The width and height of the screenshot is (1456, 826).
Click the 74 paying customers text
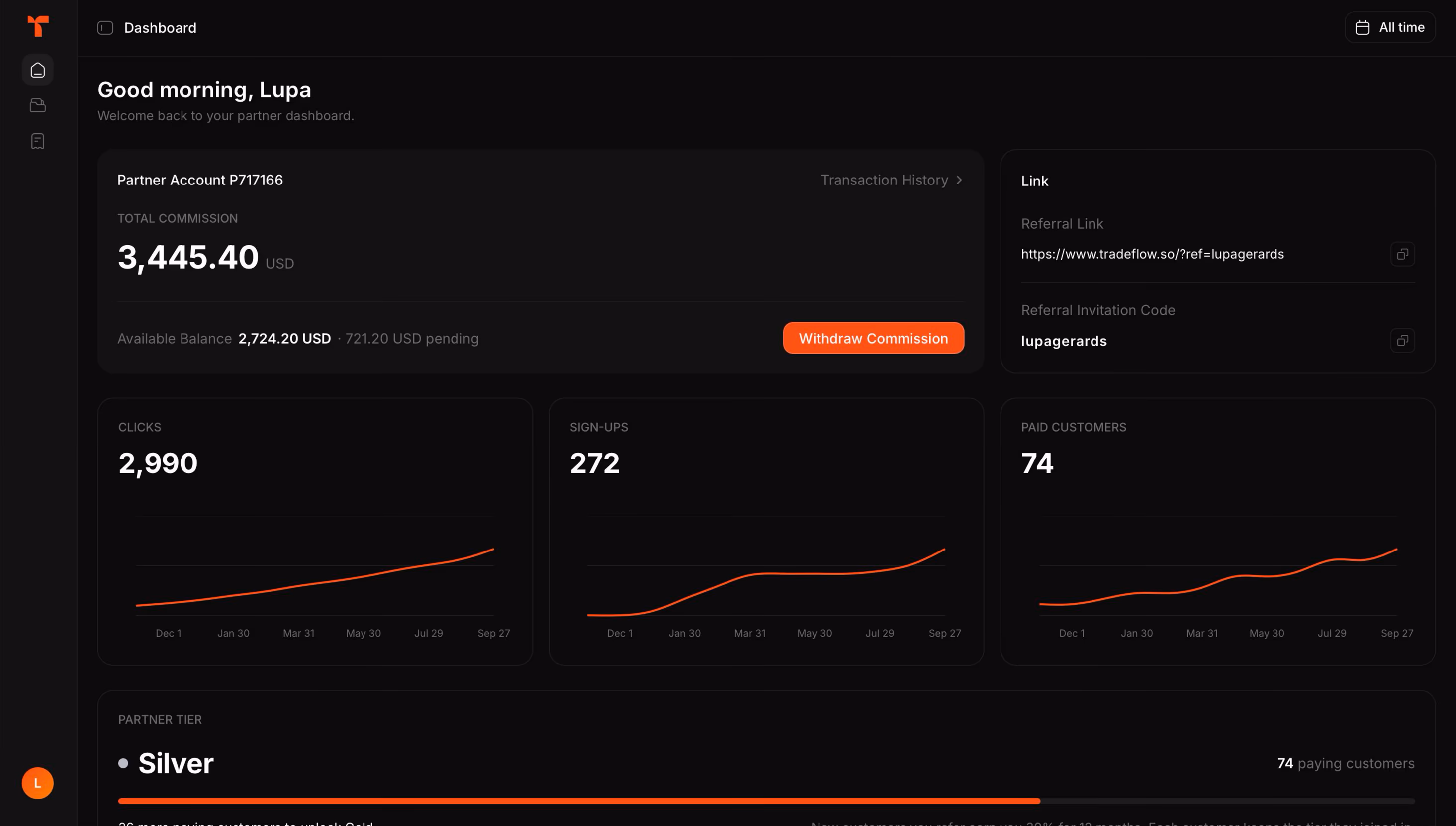click(1346, 764)
